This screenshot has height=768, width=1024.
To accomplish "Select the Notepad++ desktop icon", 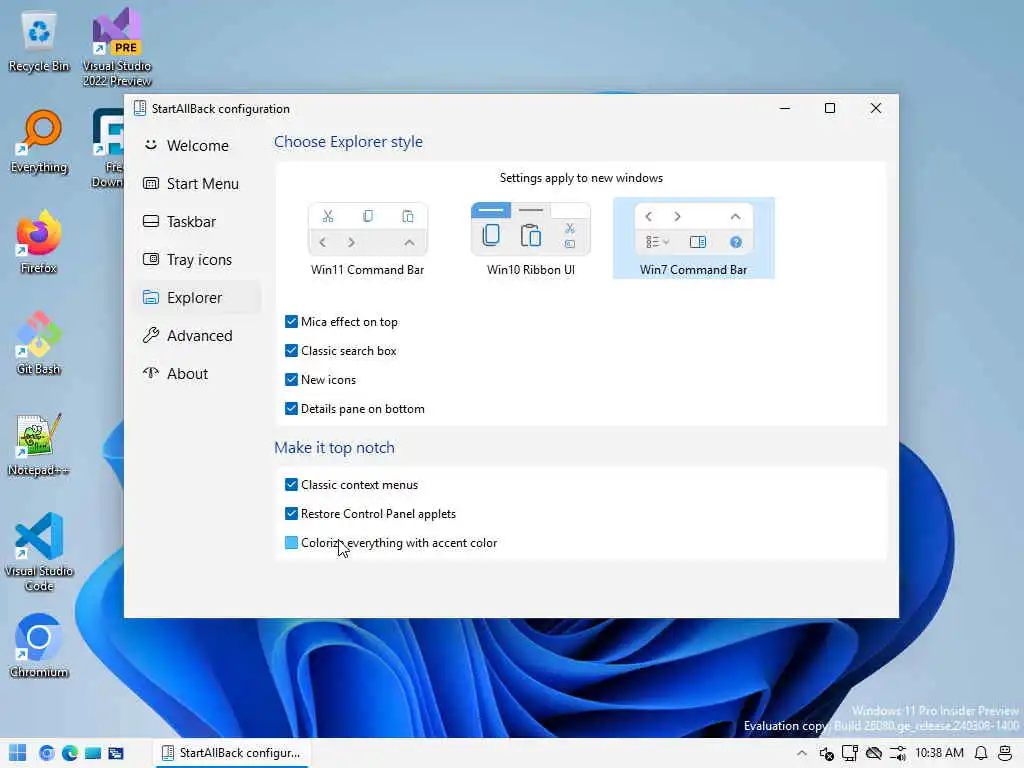I will click(39, 445).
